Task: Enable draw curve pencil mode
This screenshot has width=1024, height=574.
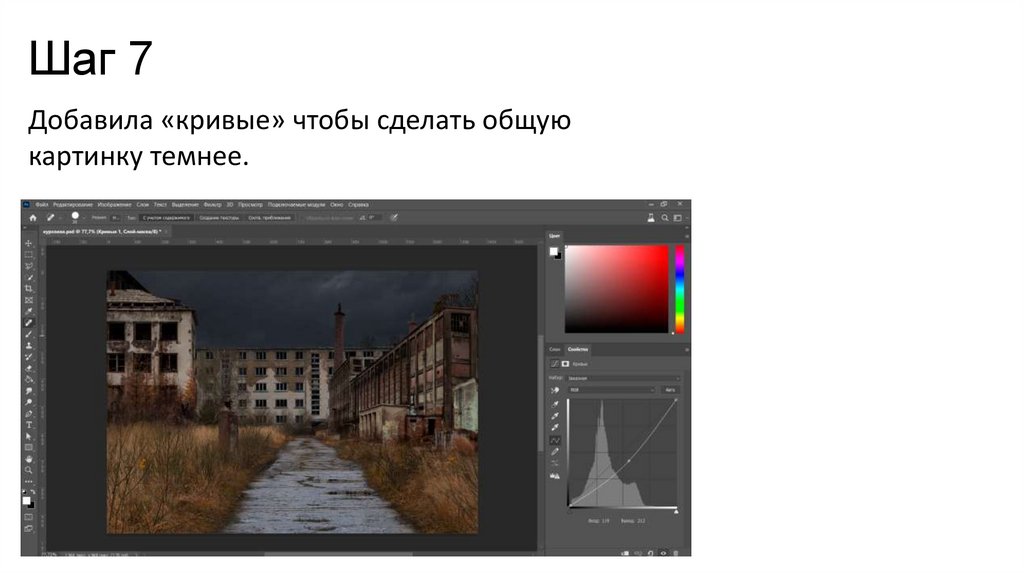Action: tap(555, 452)
